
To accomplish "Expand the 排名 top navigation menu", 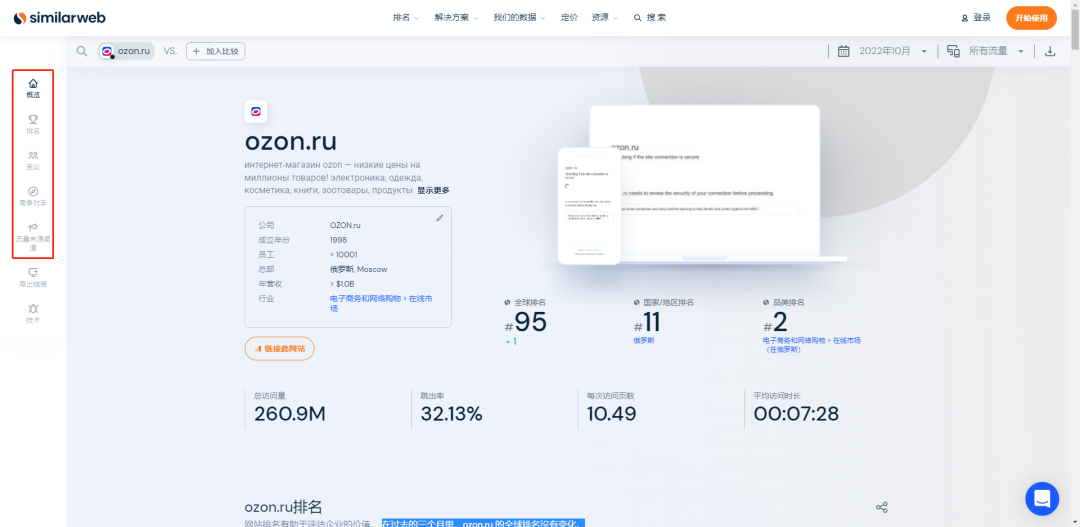I will [x=406, y=18].
